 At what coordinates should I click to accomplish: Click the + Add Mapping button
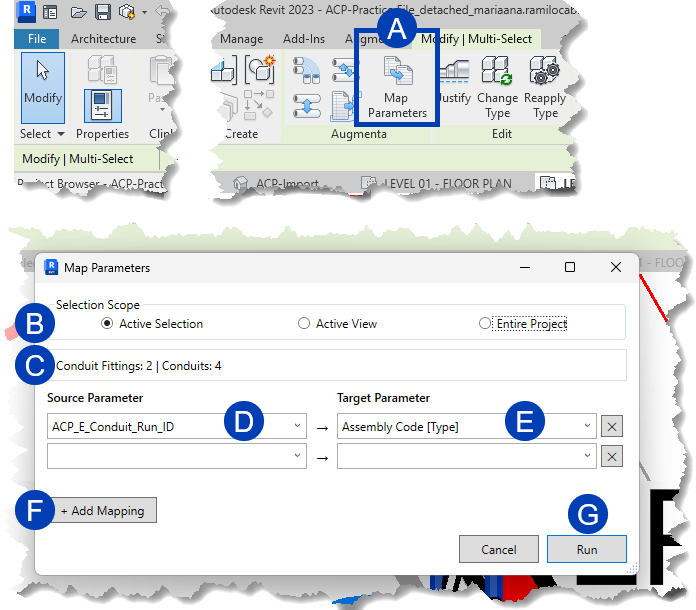click(102, 510)
